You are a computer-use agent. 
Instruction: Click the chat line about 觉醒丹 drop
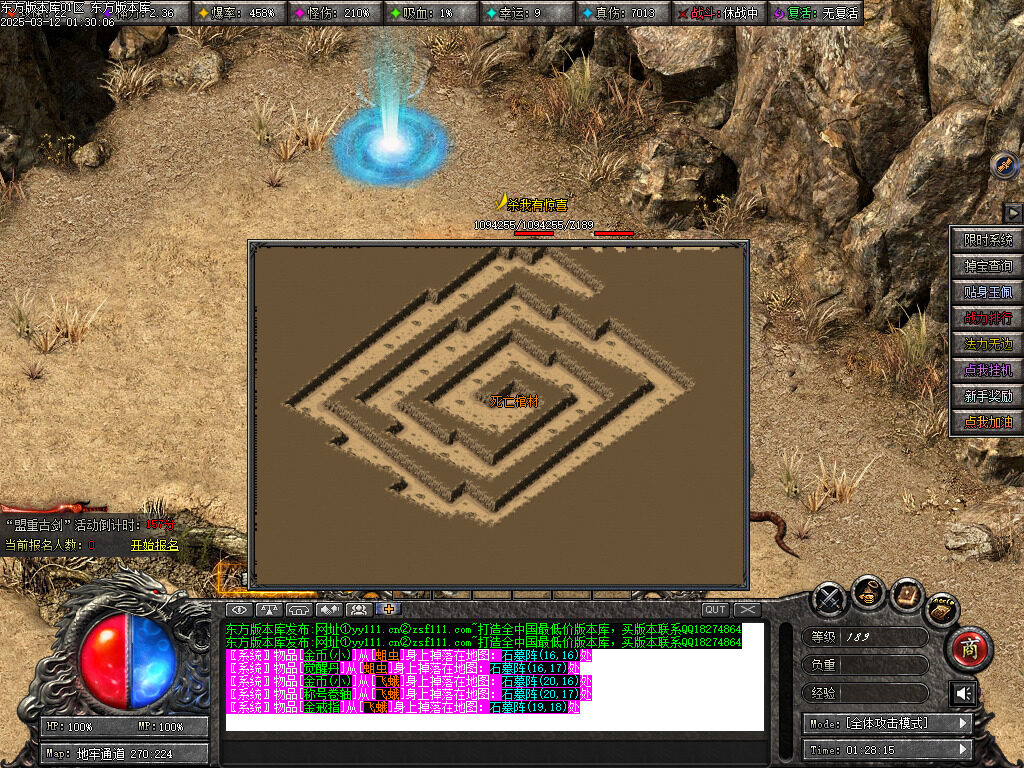coord(403,668)
